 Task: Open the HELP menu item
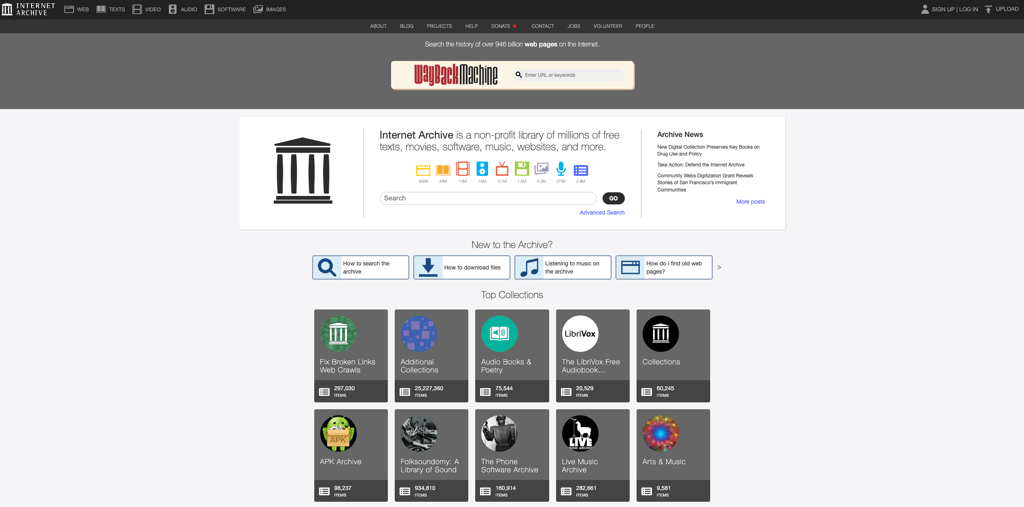(x=472, y=26)
